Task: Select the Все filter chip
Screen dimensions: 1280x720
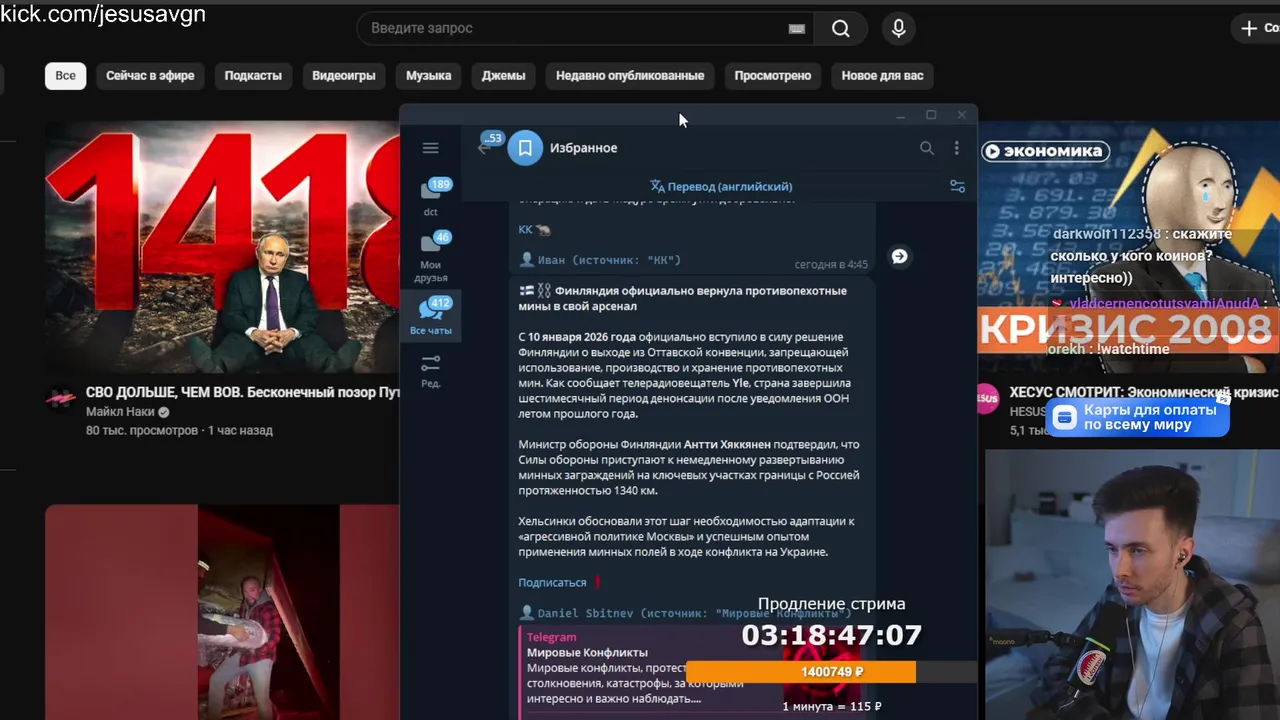Action: tap(65, 75)
